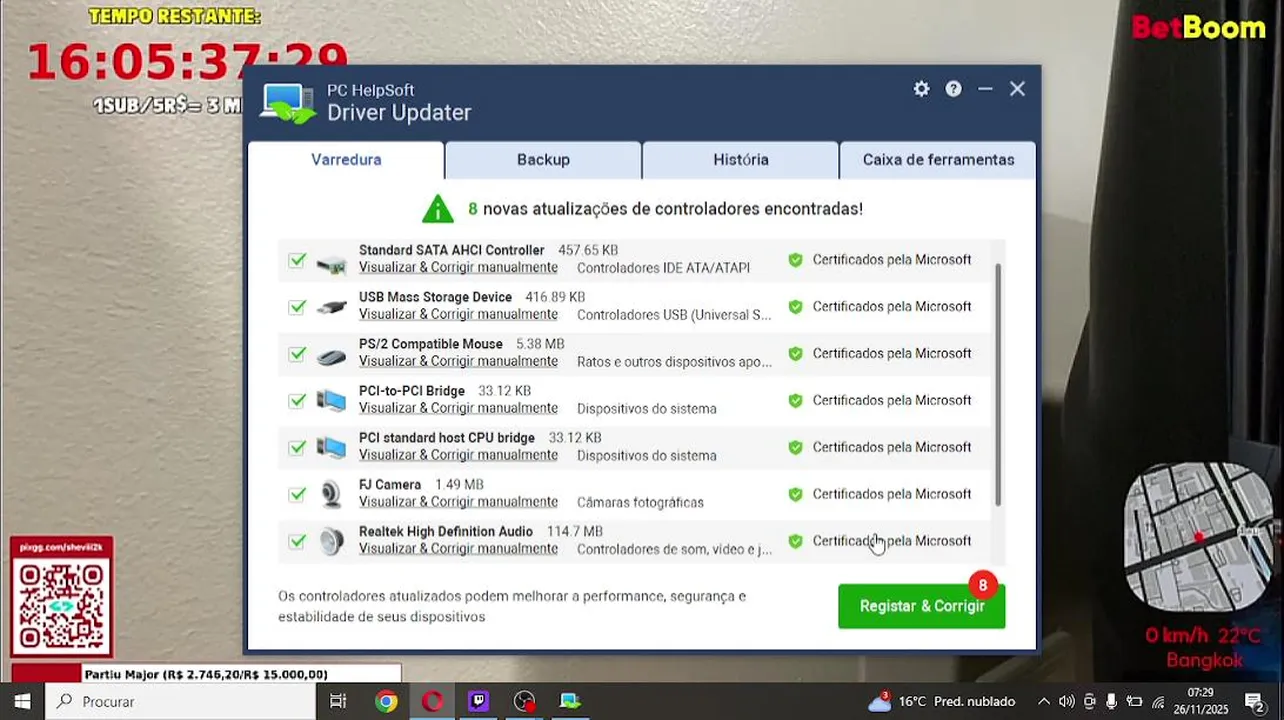Screen dimensions: 1284x720
Task: Open Visualizar & Corrigir manualmente for PCI-to-PCI Bridge
Action: pyautogui.click(x=458, y=409)
